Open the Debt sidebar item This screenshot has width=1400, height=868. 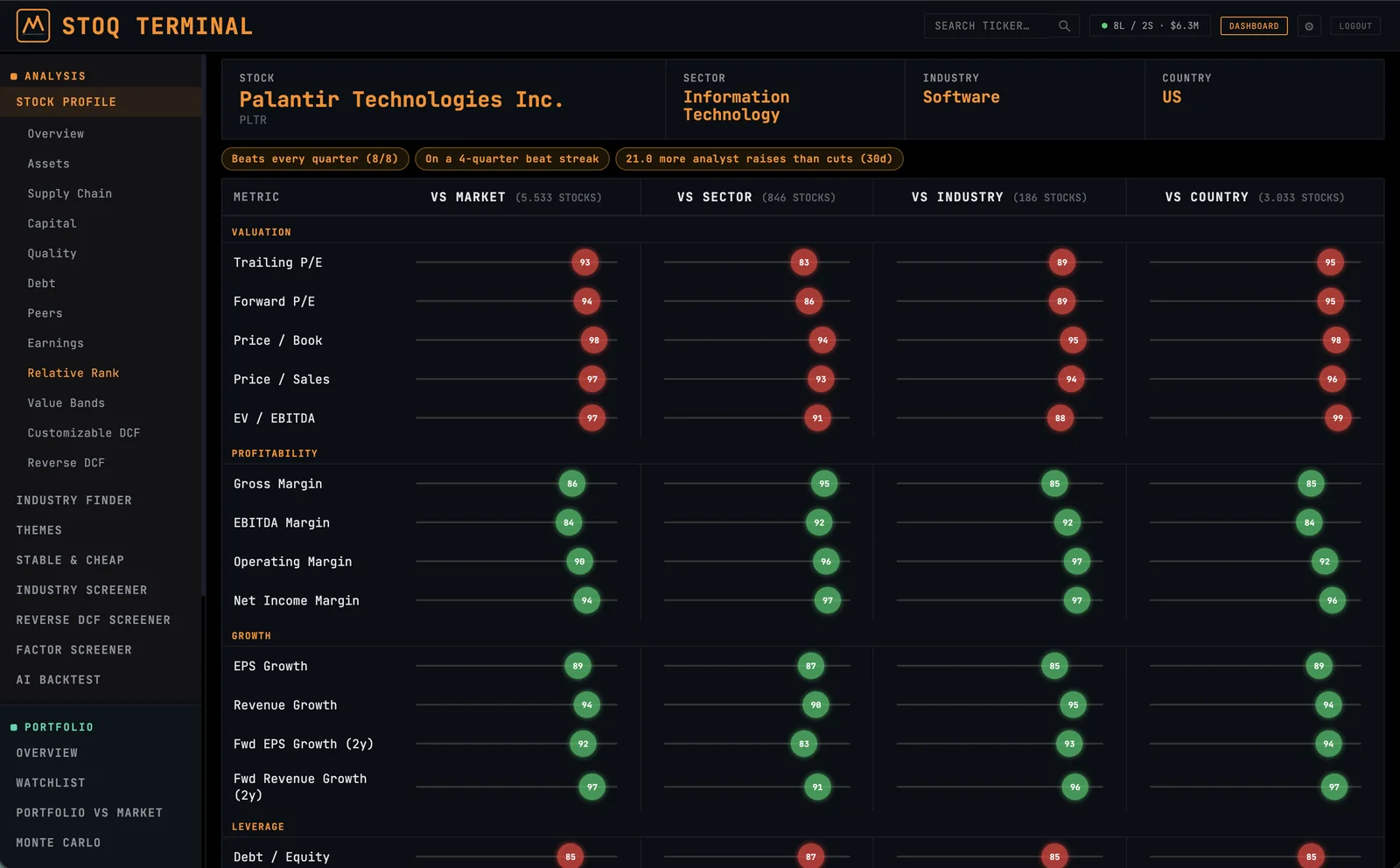click(x=41, y=283)
